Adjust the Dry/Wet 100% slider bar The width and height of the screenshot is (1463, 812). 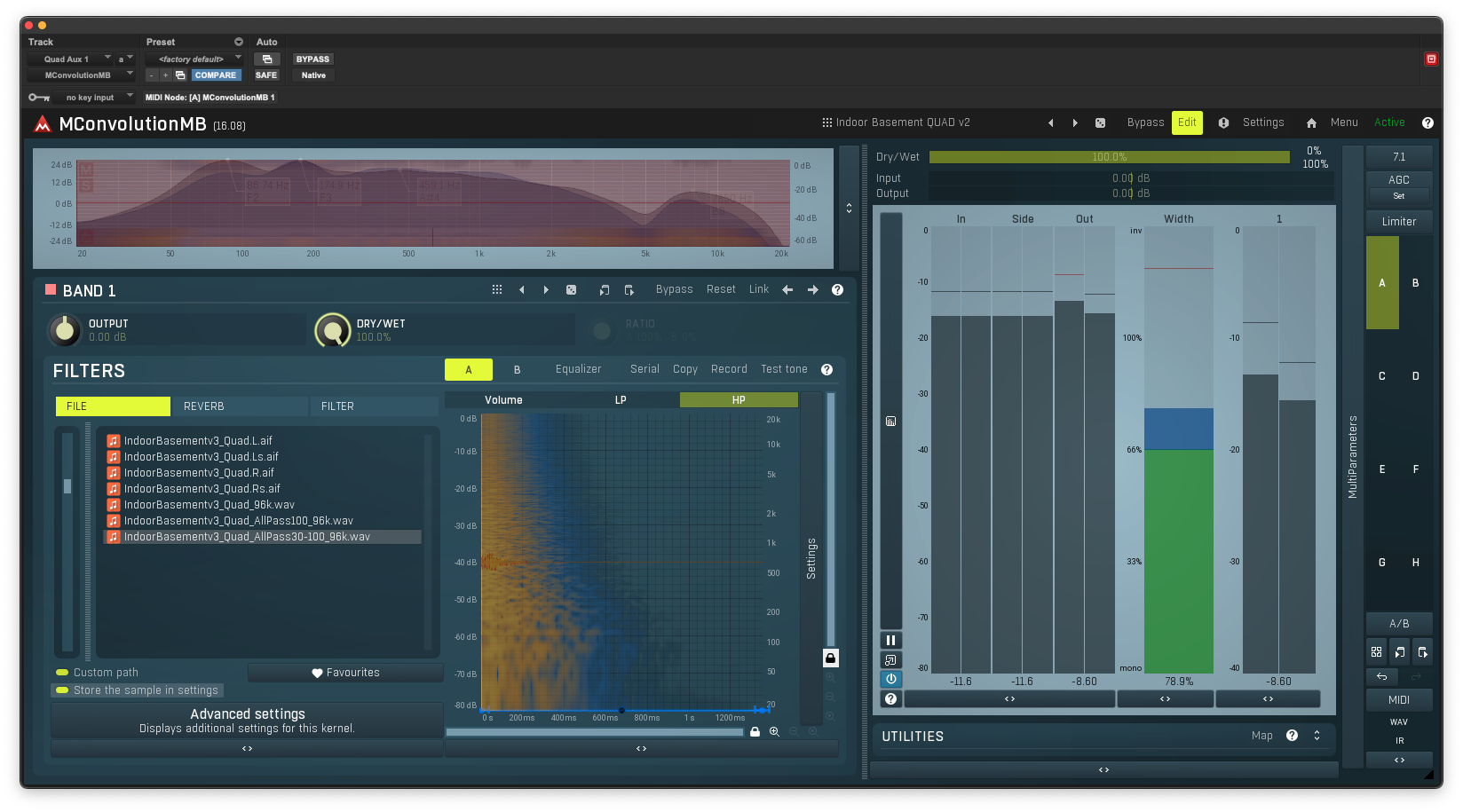pyautogui.click(x=1110, y=157)
